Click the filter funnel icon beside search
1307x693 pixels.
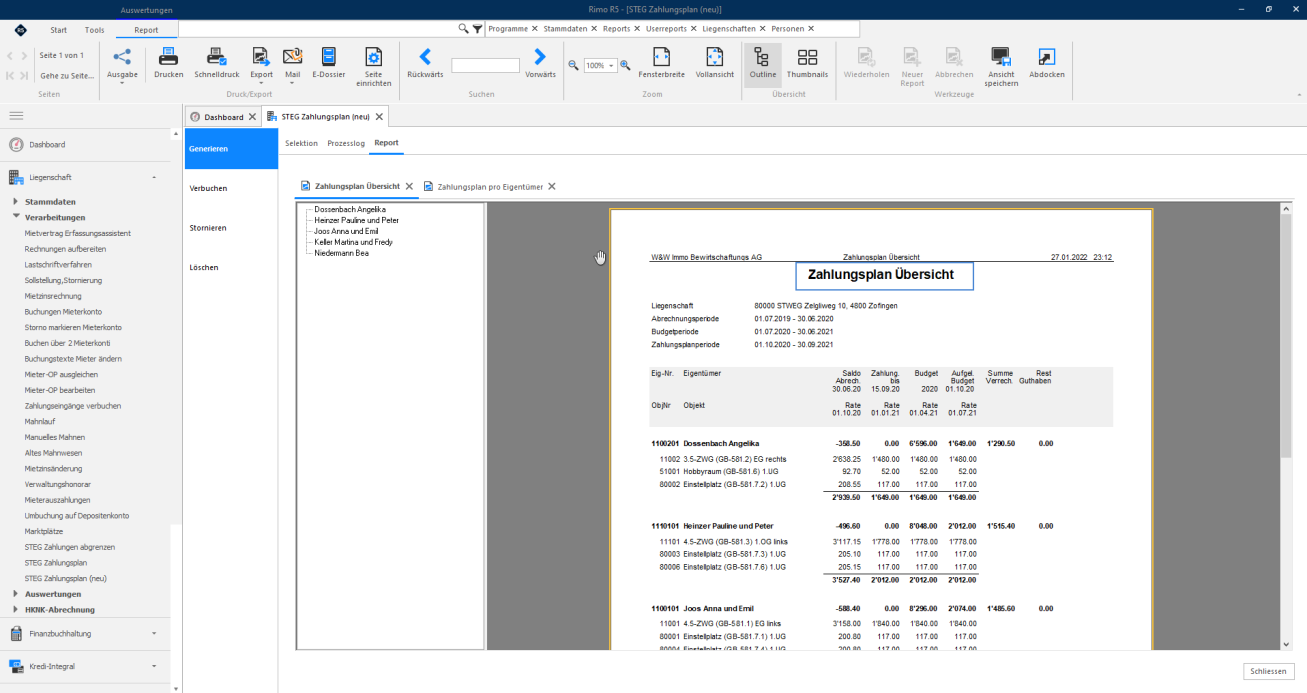(477, 29)
